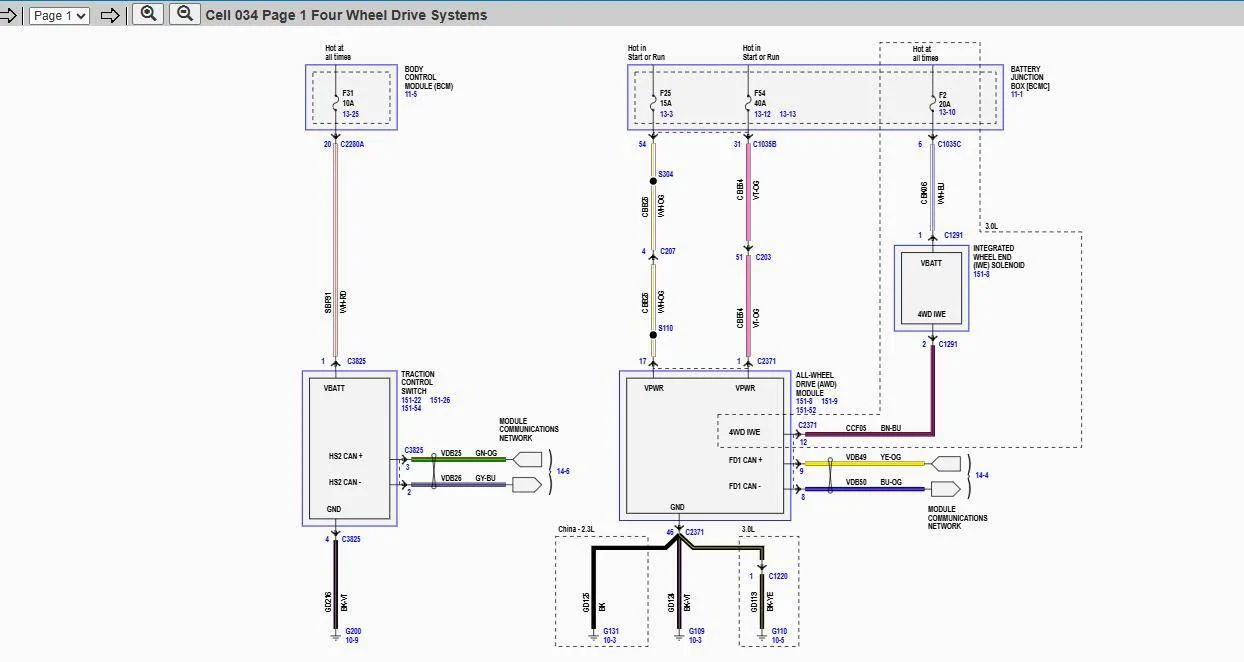Open cell reference 13-25 under fuse F31

pos(350,115)
